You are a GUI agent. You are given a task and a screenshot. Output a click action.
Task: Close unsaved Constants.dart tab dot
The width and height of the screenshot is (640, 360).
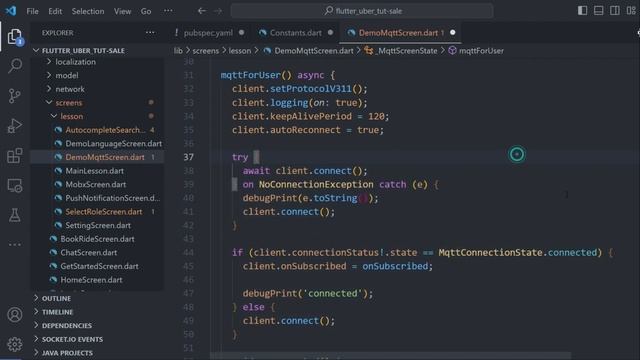[x=330, y=33]
